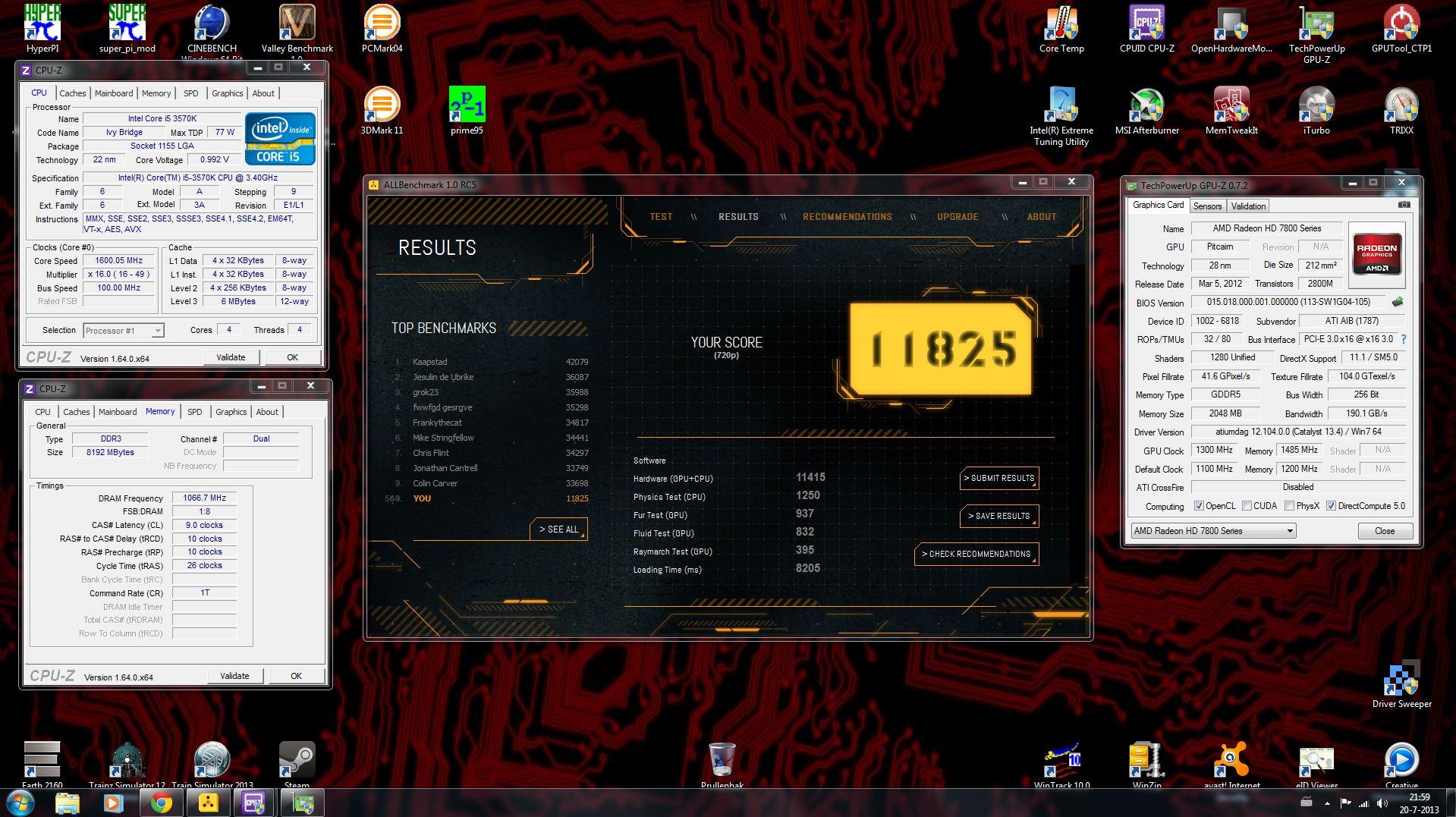Open prime95 desktop icon
The width and height of the screenshot is (1456, 817).
pyautogui.click(x=467, y=111)
